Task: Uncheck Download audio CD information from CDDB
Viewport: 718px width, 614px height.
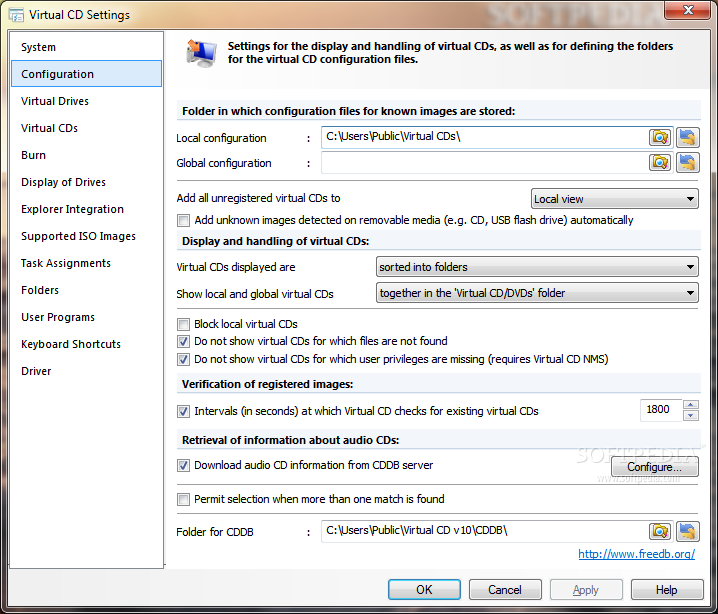Action: [184, 466]
